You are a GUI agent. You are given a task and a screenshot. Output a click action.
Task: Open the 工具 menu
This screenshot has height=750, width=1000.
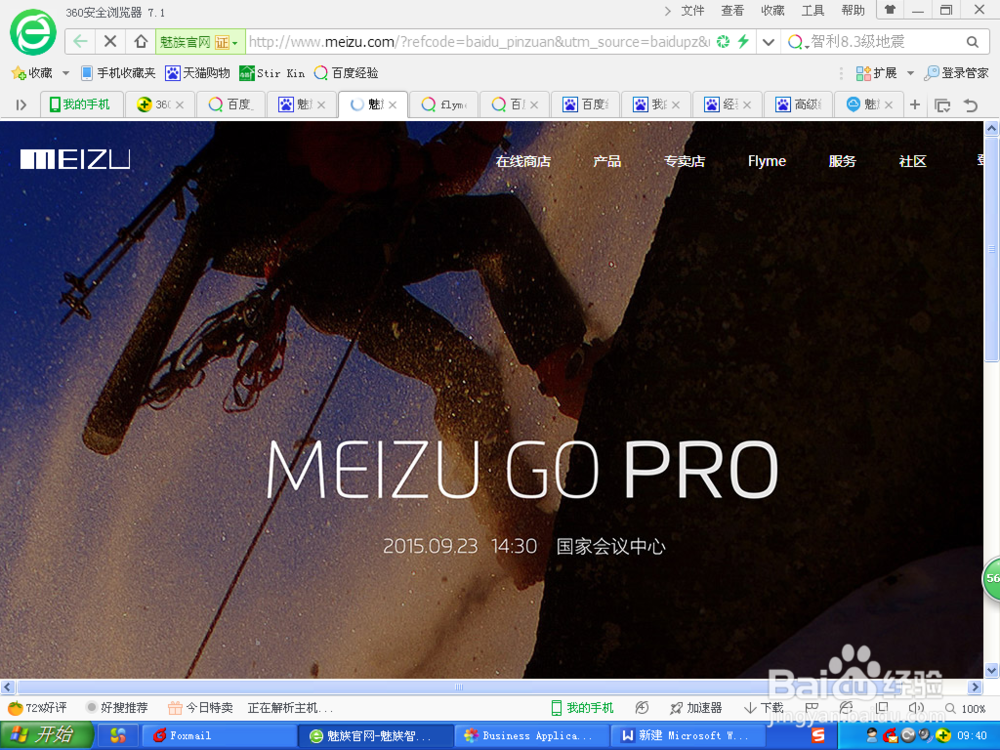[x=812, y=10]
